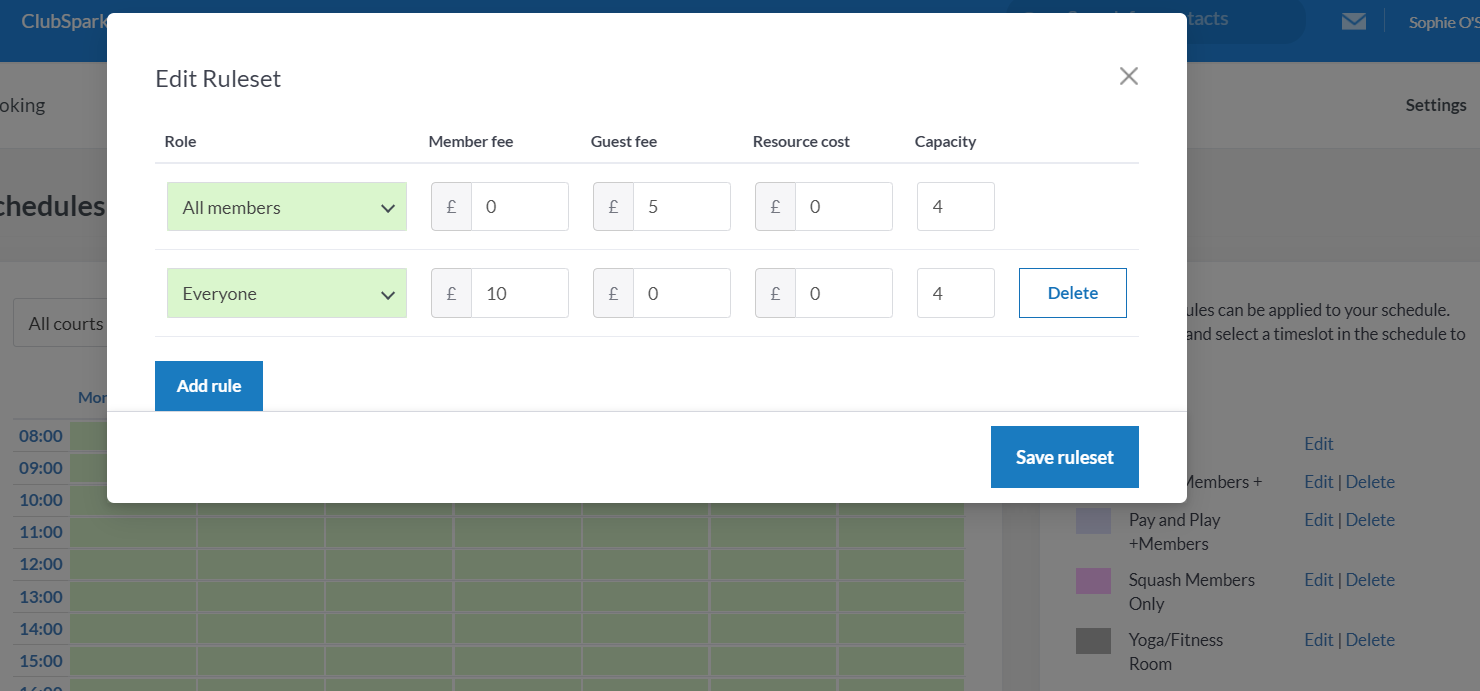Open the All courts dropdown
Image resolution: width=1480 pixels, height=691 pixels.
60,324
